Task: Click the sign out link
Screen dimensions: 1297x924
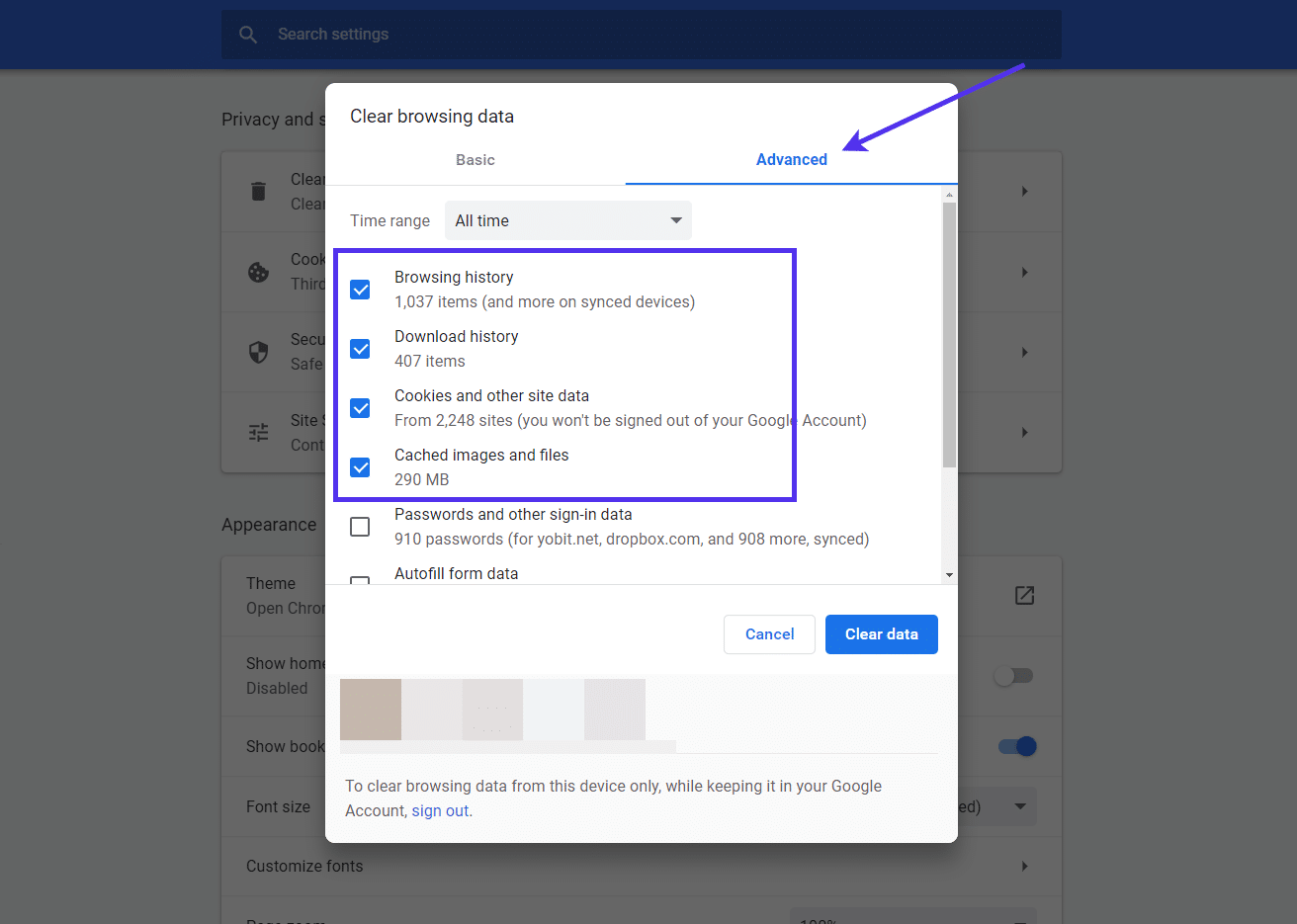Action: click(x=440, y=809)
